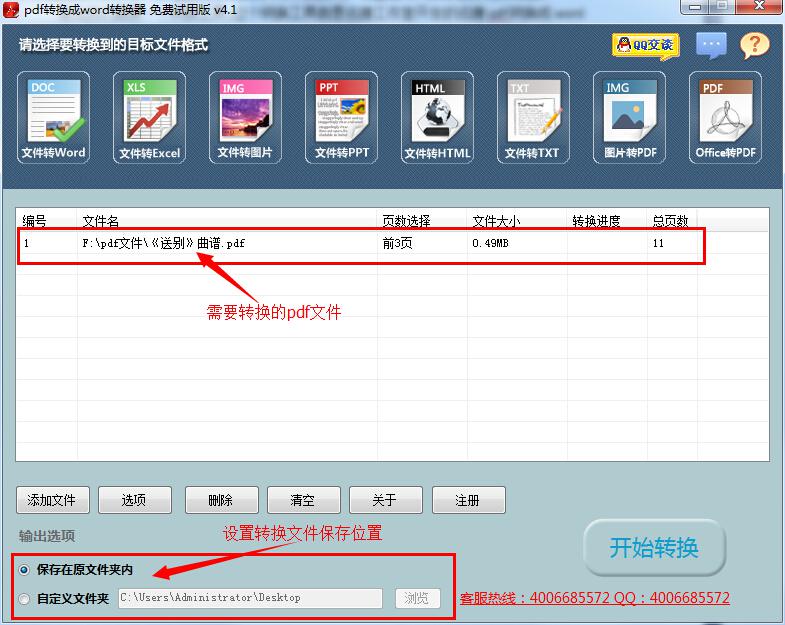Image resolution: width=785 pixels, height=625 pixels.
Task: Pick the 文件转TXT conversion icon
Action: click(x=533, y=117)
